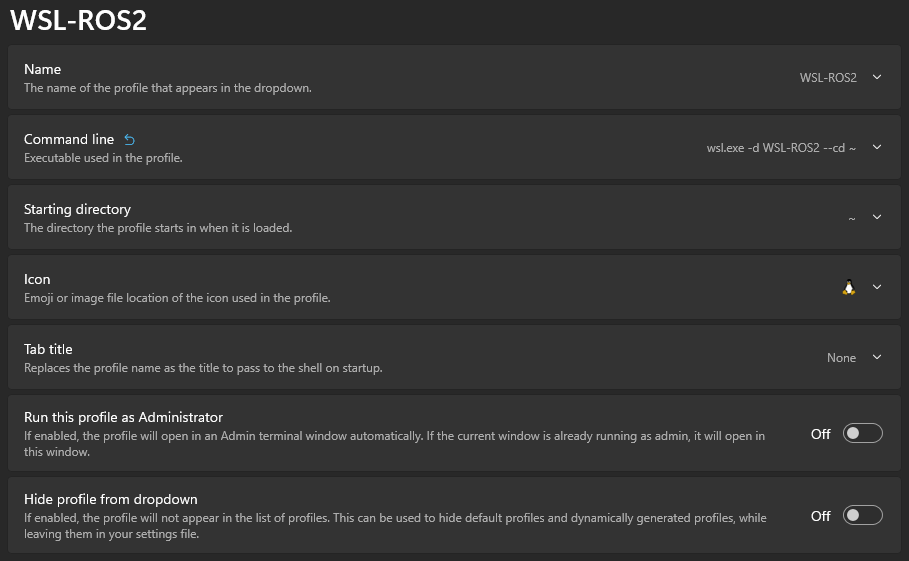The width and height of the screenshot is (909, 561).
Task: Click the Off label beside Hide profile toggle
Action: 820,516
